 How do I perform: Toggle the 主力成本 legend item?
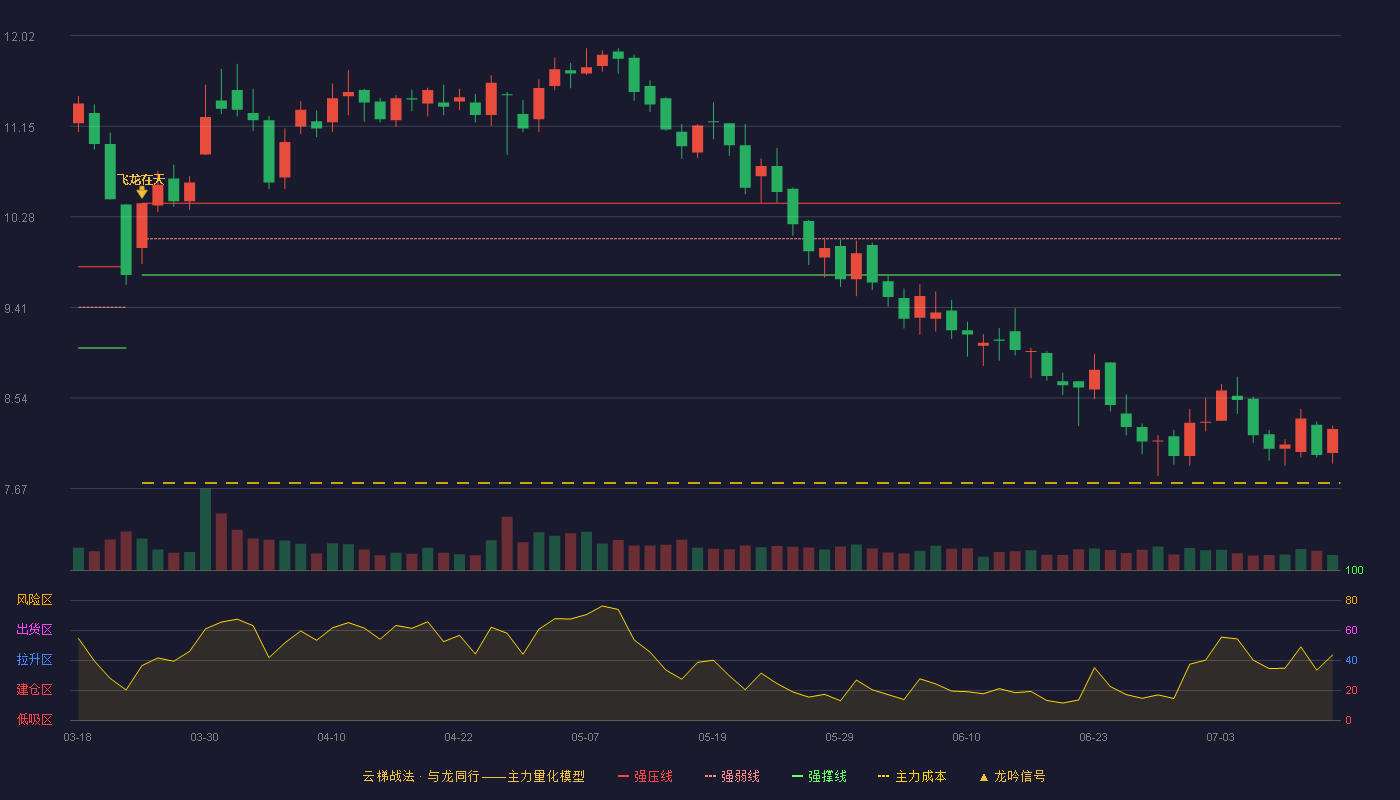tap(911, 776)
